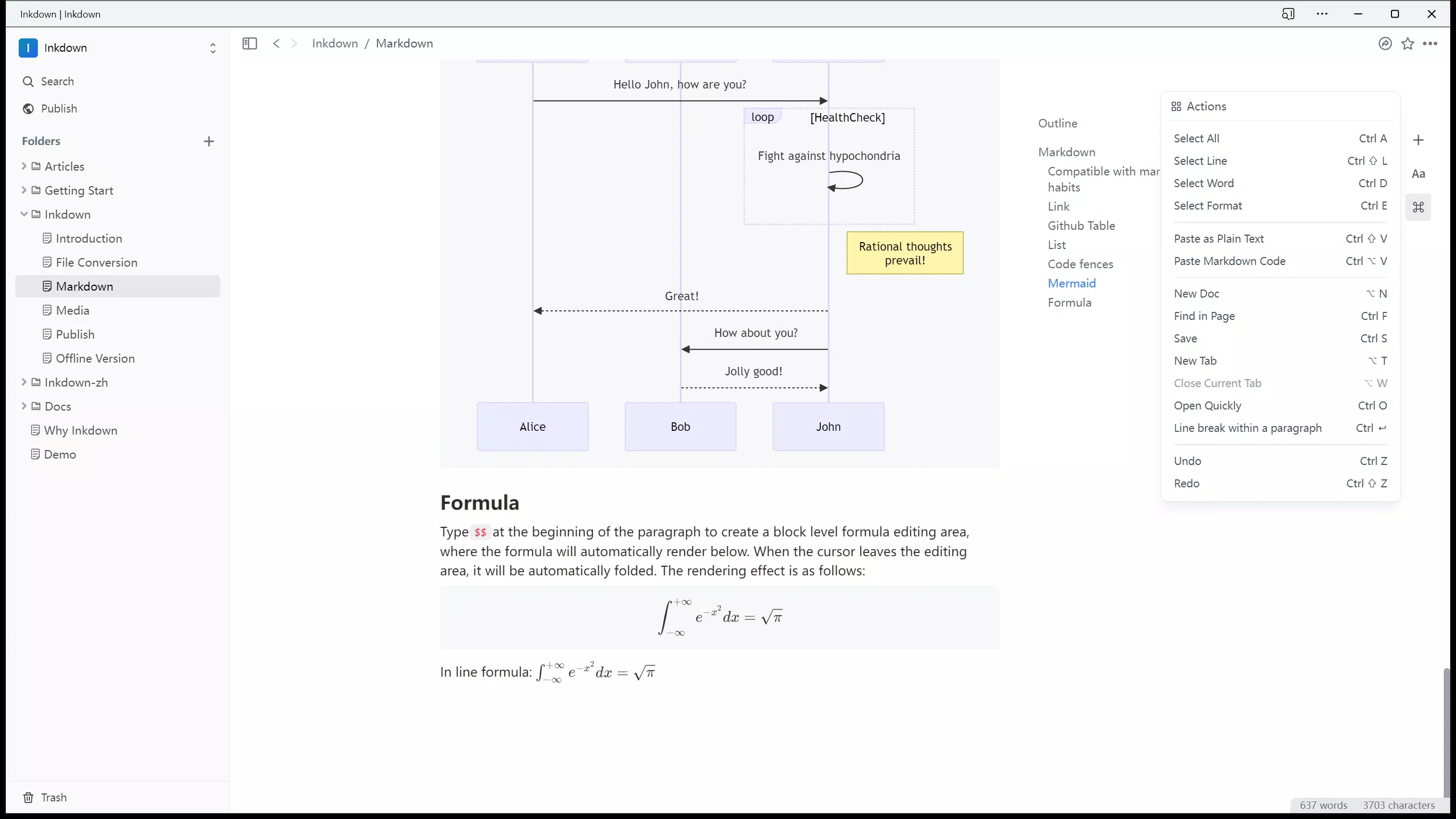Click the plus icon in right toolbar
This screenshot has height=819, width=1456.
1418,140
